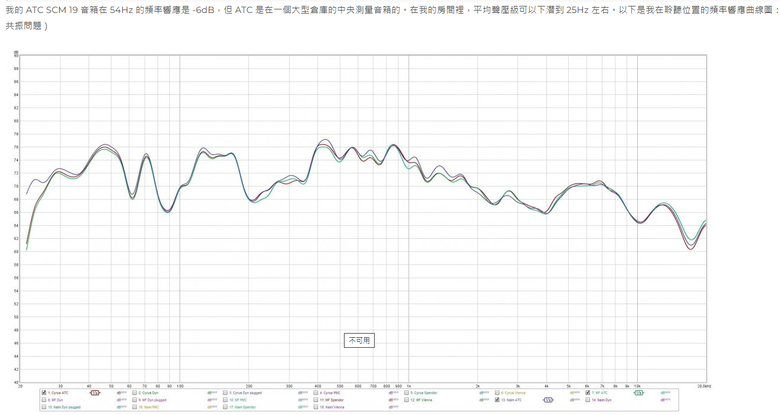
Task: Check the 5: Cyrus Spendor trace box
Action: [x=406, y=393]
